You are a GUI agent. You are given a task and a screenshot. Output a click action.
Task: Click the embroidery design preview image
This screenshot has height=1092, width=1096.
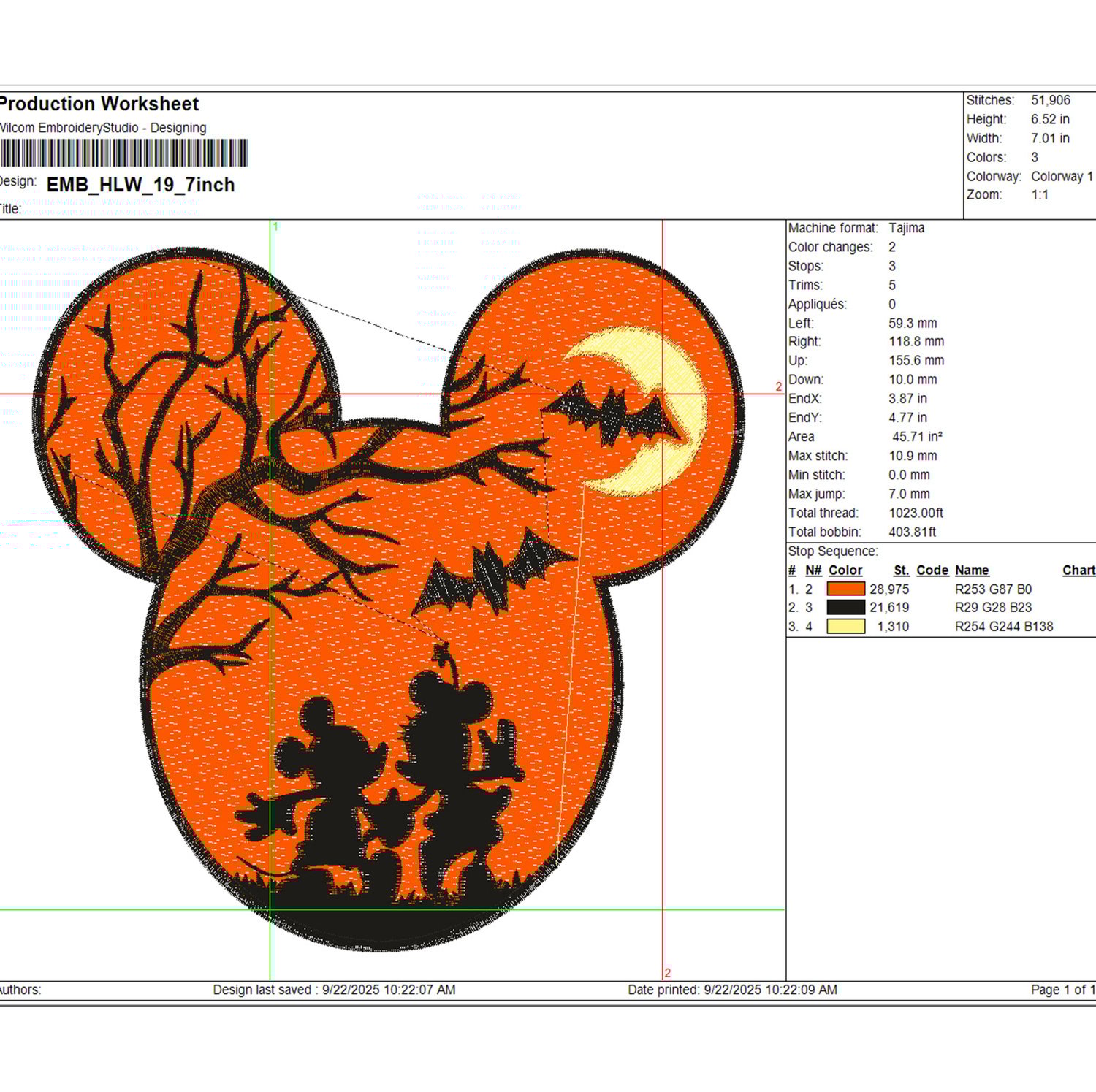[389, 599]
